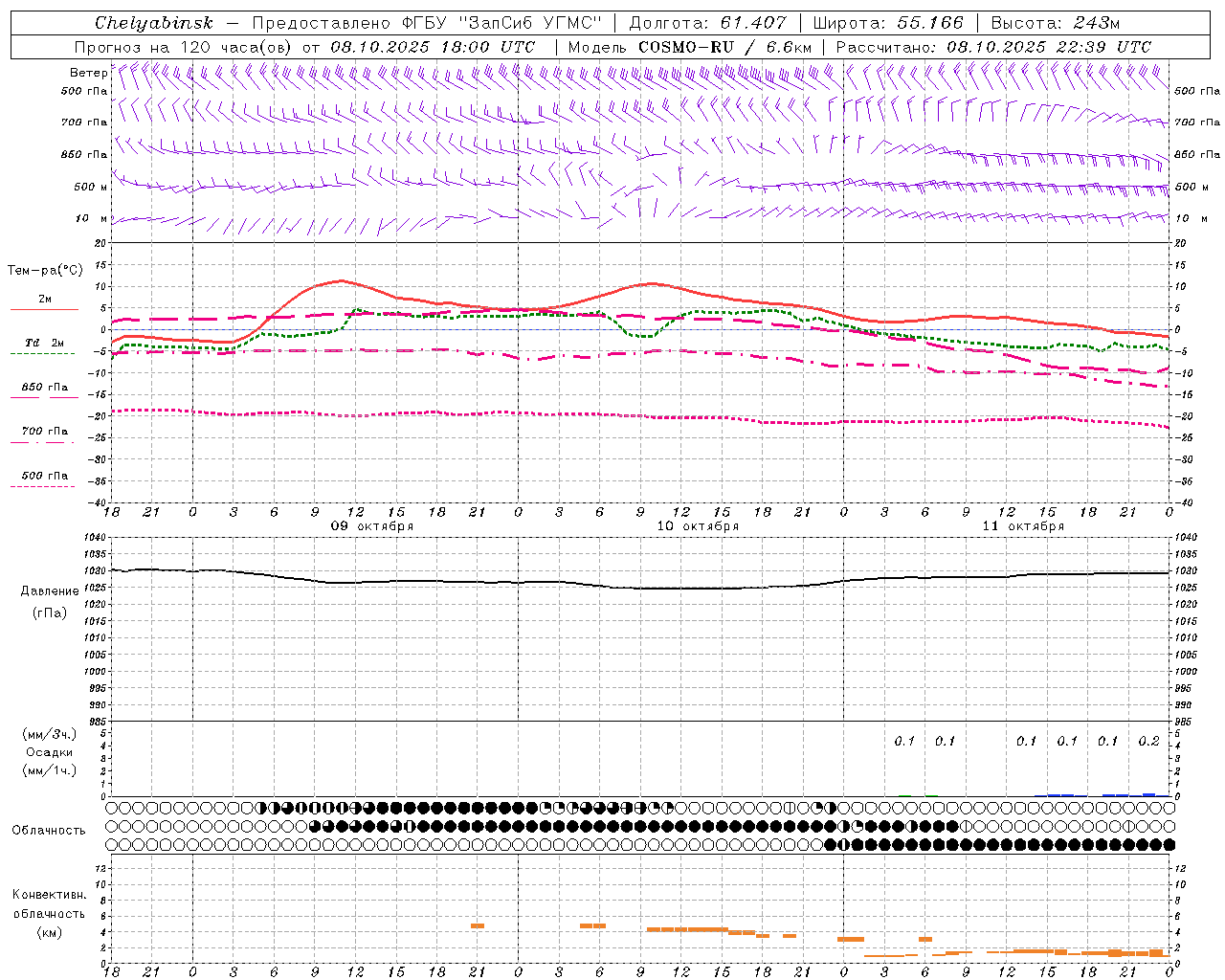Image resolution: width=1225 pixels, height=980 pixels.
Task: Click the '10 октября' date label
Action: pyautogui.click(x=698, y=526)
